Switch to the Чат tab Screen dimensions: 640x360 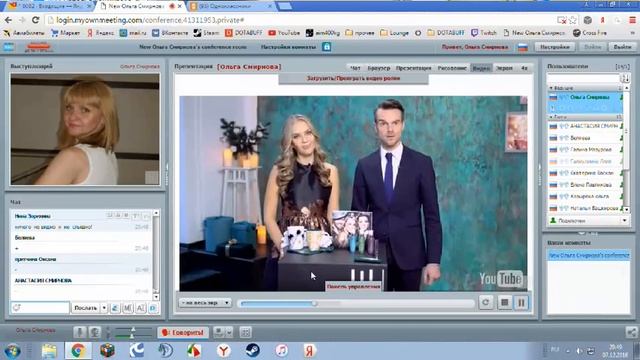[x=356, y=68]
